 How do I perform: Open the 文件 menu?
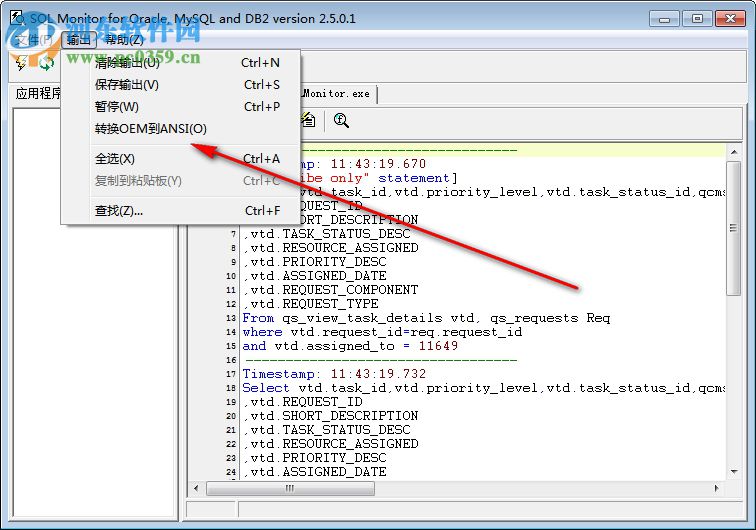click(33, 40)
